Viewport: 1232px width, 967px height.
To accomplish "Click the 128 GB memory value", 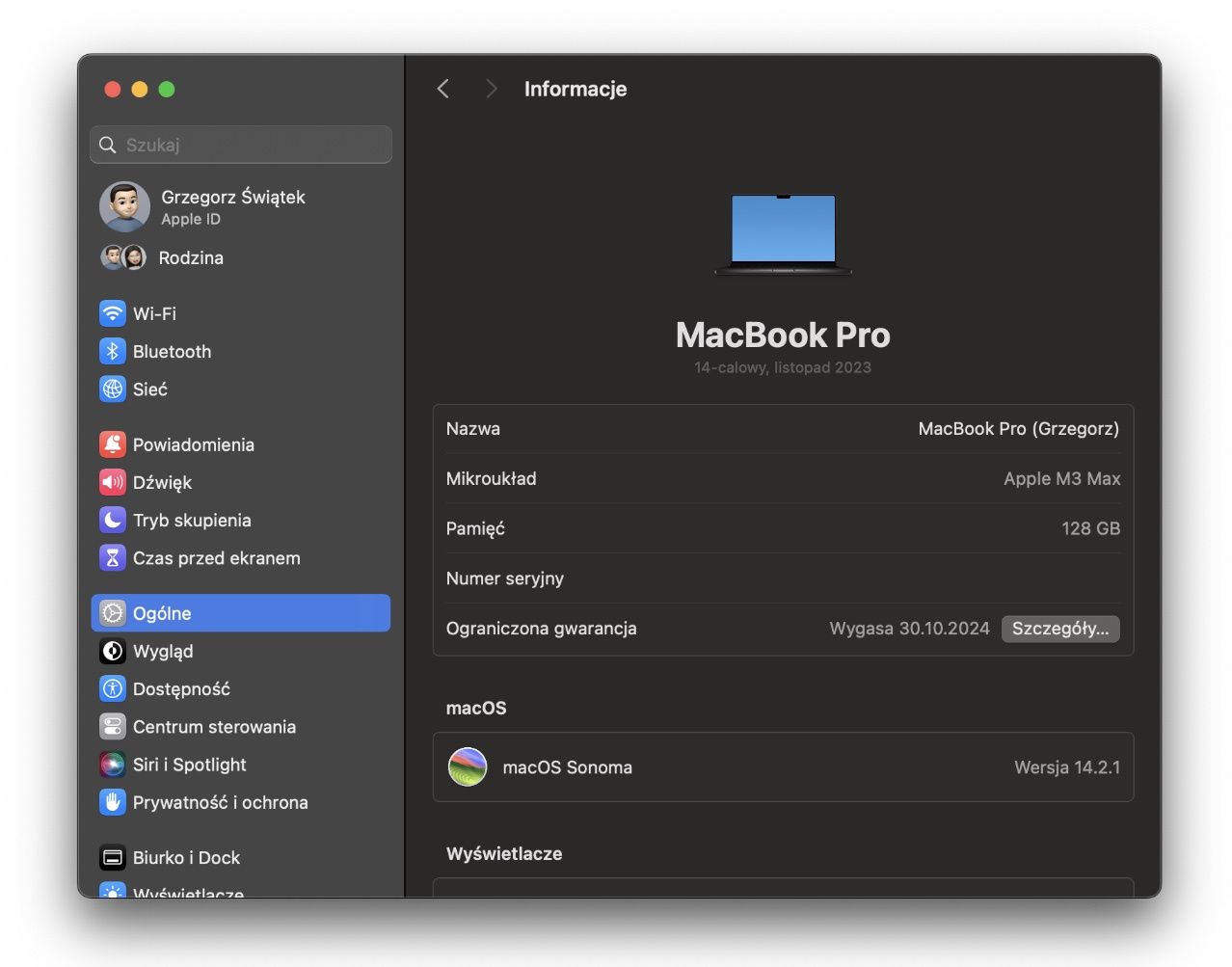I will click(1091, 528).
